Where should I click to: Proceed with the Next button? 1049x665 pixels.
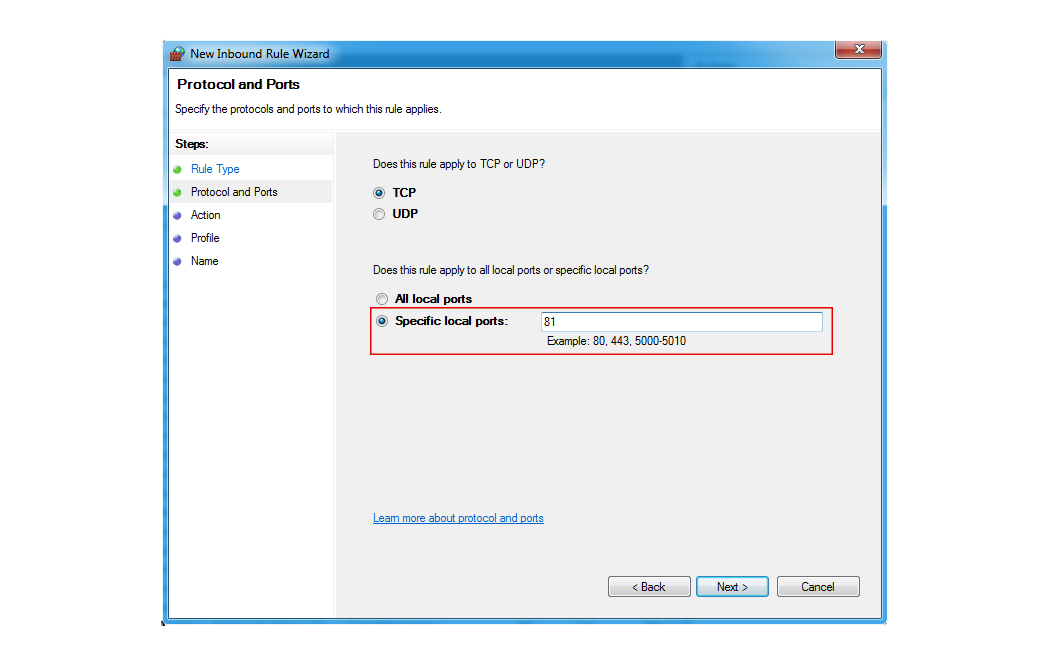pyautogui.click(x=732, y=587)
